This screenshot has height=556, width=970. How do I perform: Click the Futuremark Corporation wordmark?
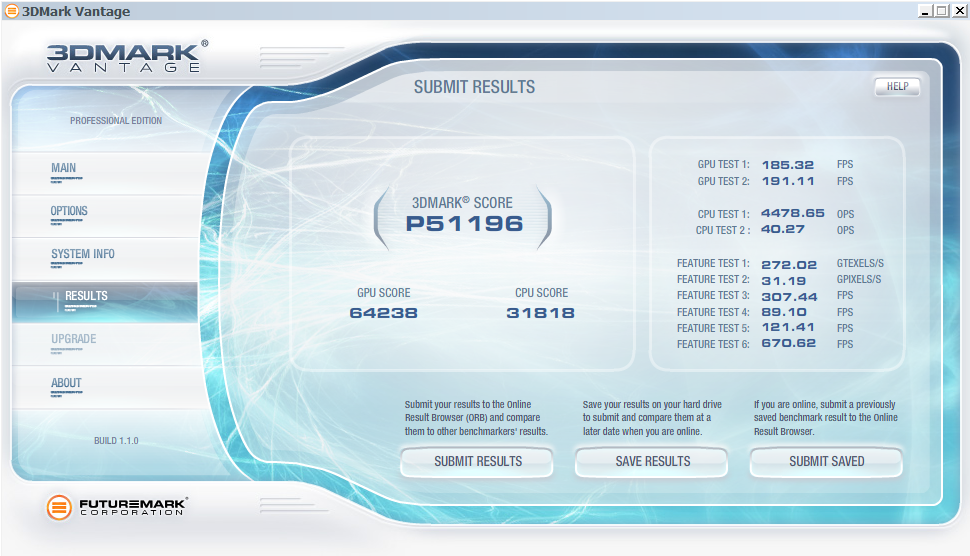click(132, 508)
